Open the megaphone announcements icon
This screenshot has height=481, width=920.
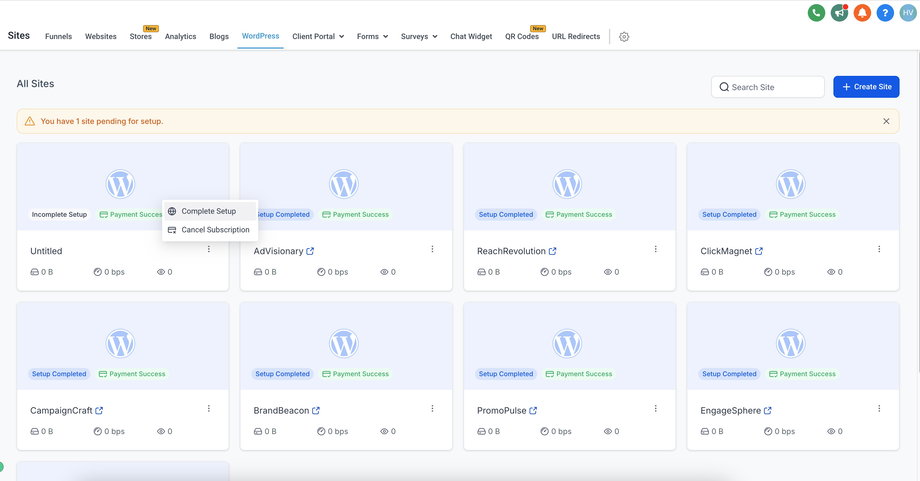(x=839, y=13)
